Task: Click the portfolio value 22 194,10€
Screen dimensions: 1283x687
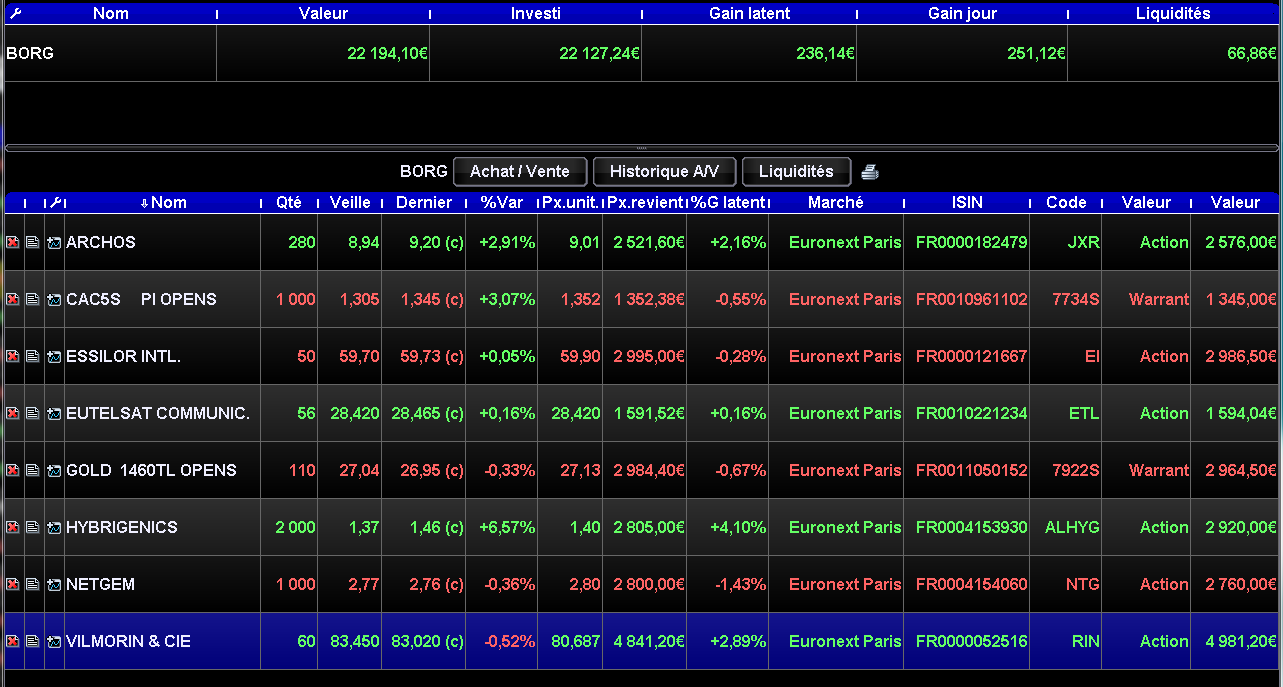Action: click(387, 54)
